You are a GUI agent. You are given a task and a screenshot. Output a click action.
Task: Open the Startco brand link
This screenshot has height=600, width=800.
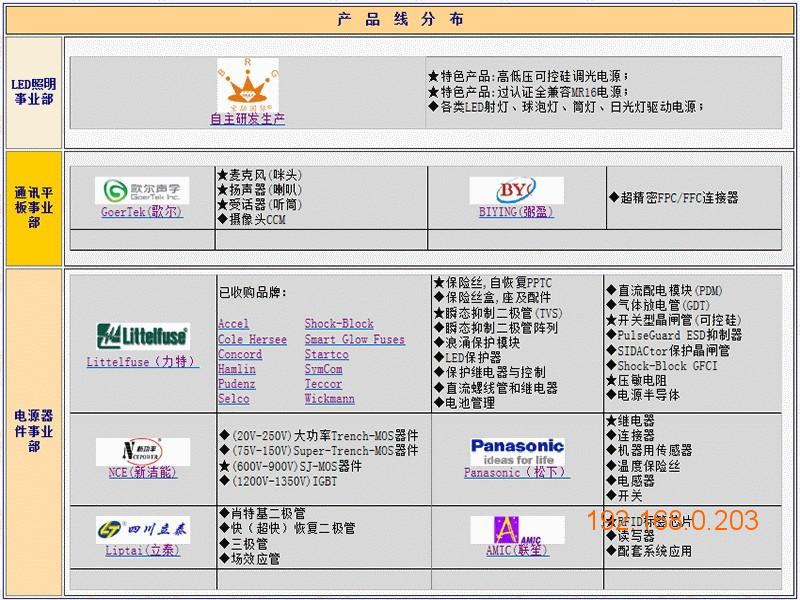(x=327, y=354)
